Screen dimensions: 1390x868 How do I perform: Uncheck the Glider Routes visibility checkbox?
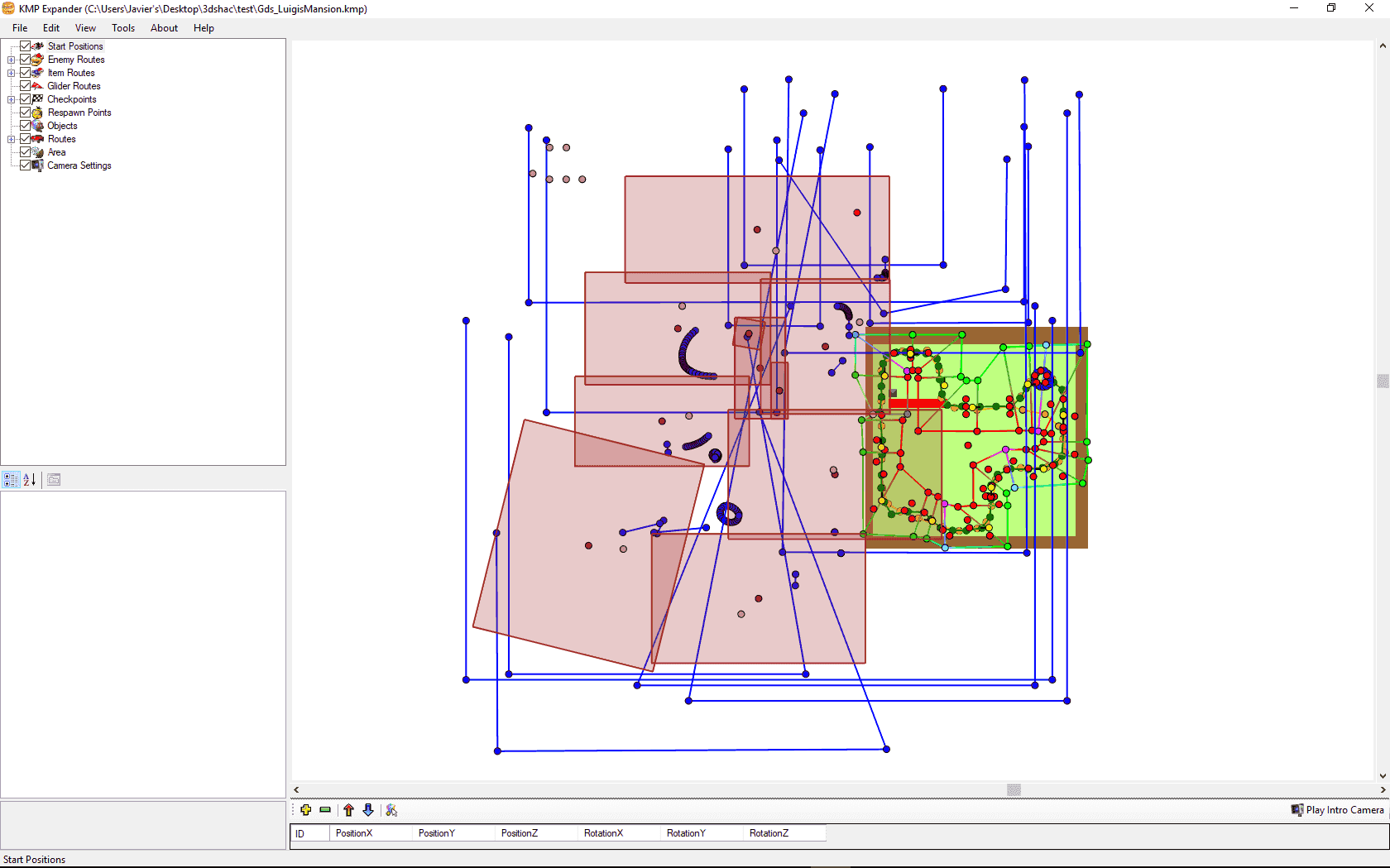point(25,86)
